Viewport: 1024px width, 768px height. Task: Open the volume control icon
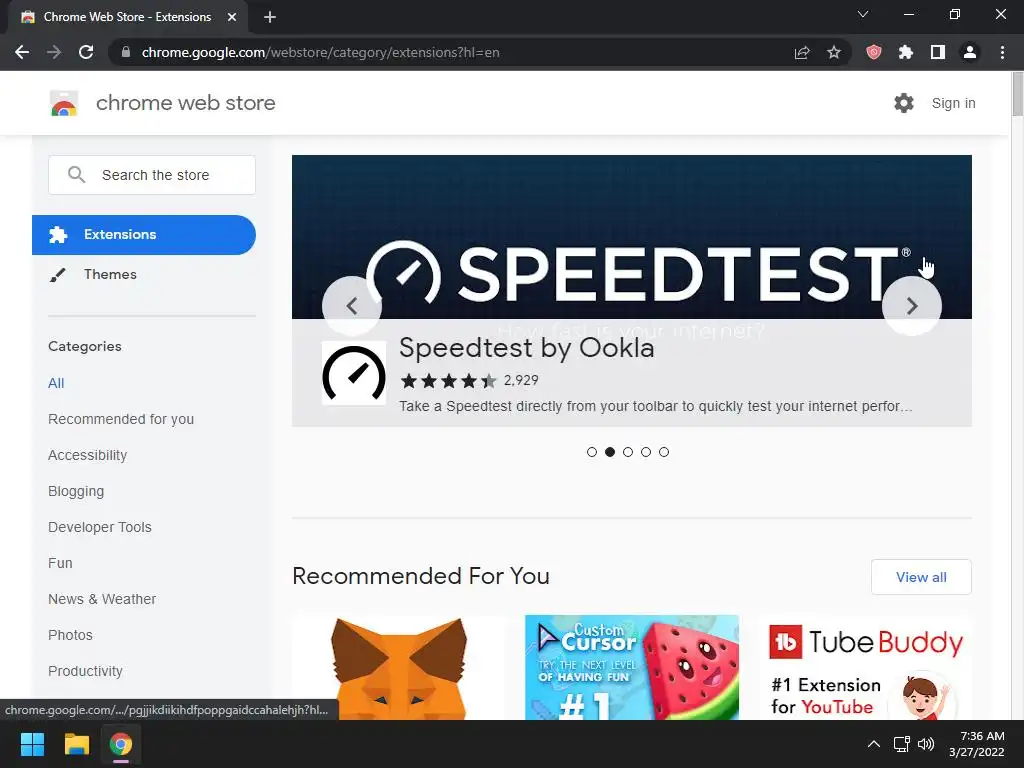[x=925, y=744]
